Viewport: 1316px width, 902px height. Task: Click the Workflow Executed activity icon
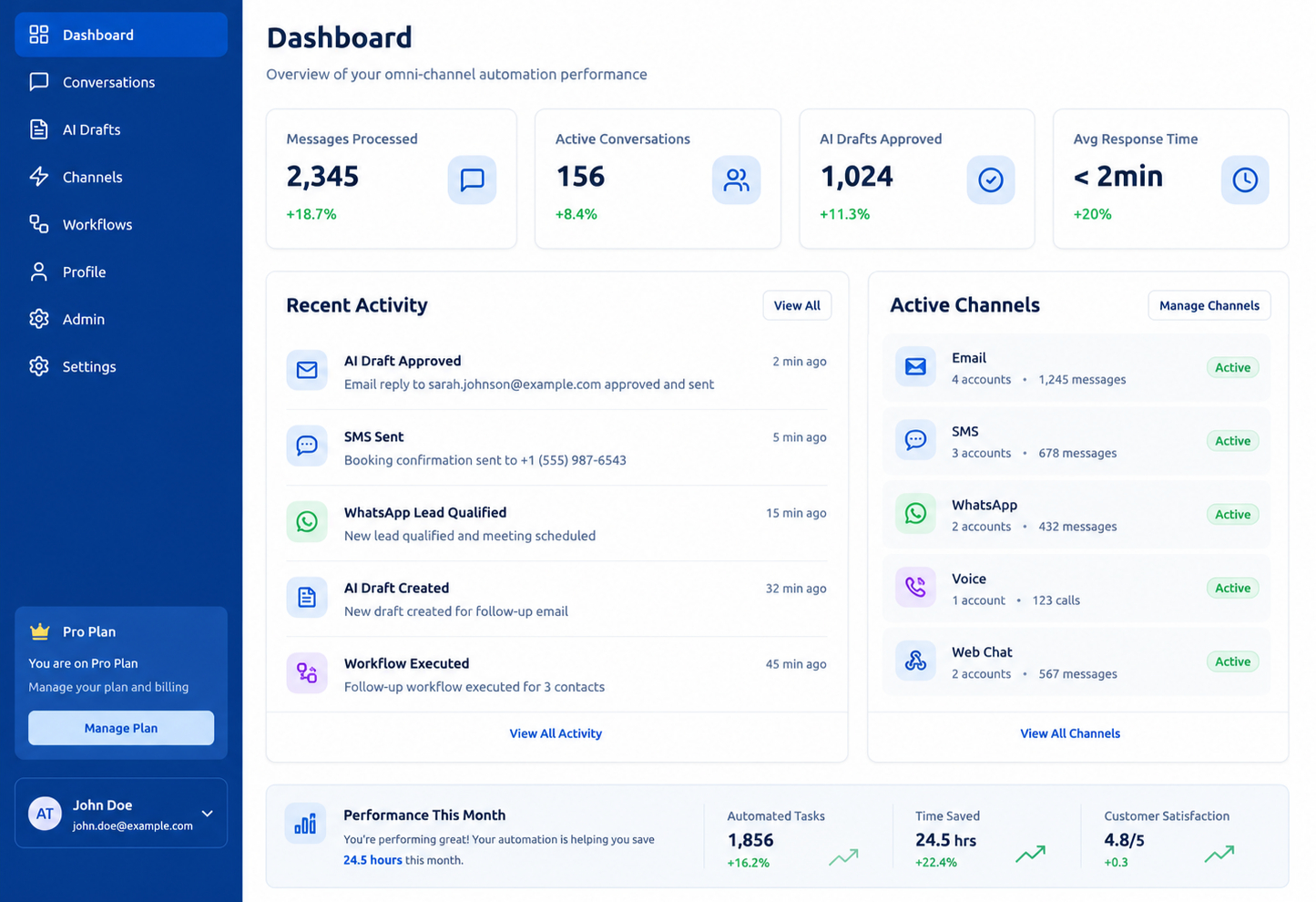(307, 673)
